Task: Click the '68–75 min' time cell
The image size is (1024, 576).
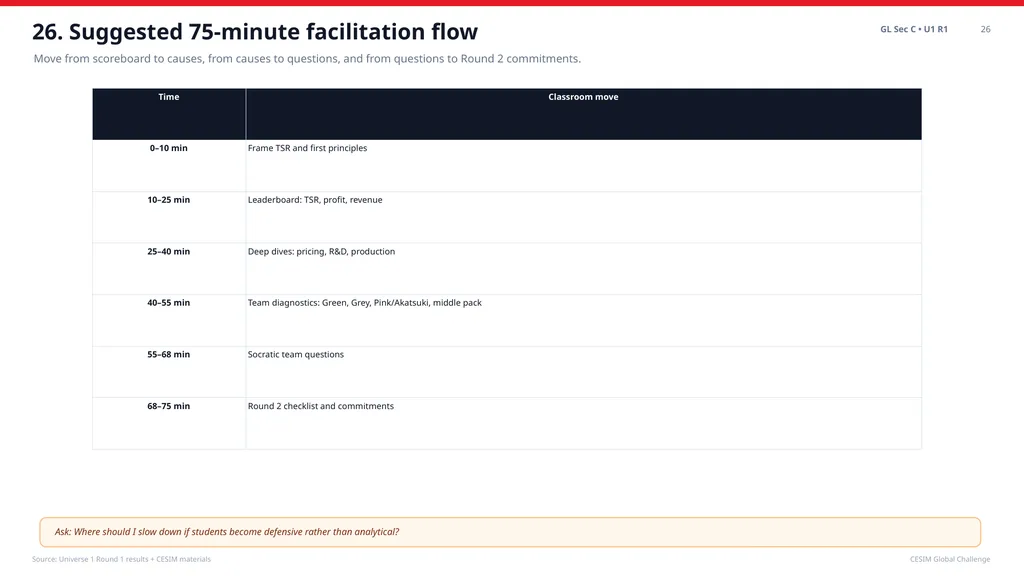Action: 168,423
